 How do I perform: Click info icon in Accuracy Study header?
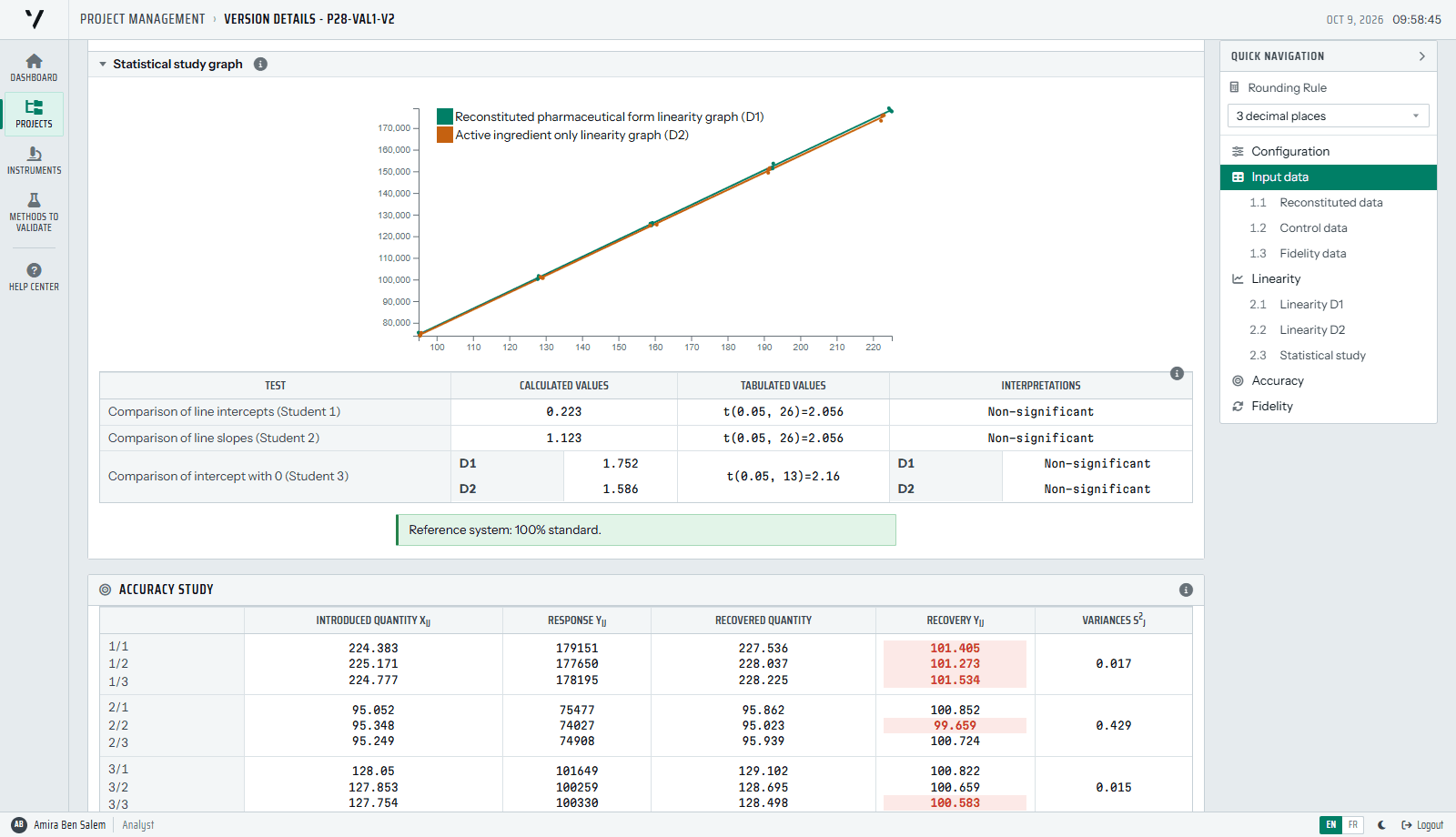tap(1186, 590)
